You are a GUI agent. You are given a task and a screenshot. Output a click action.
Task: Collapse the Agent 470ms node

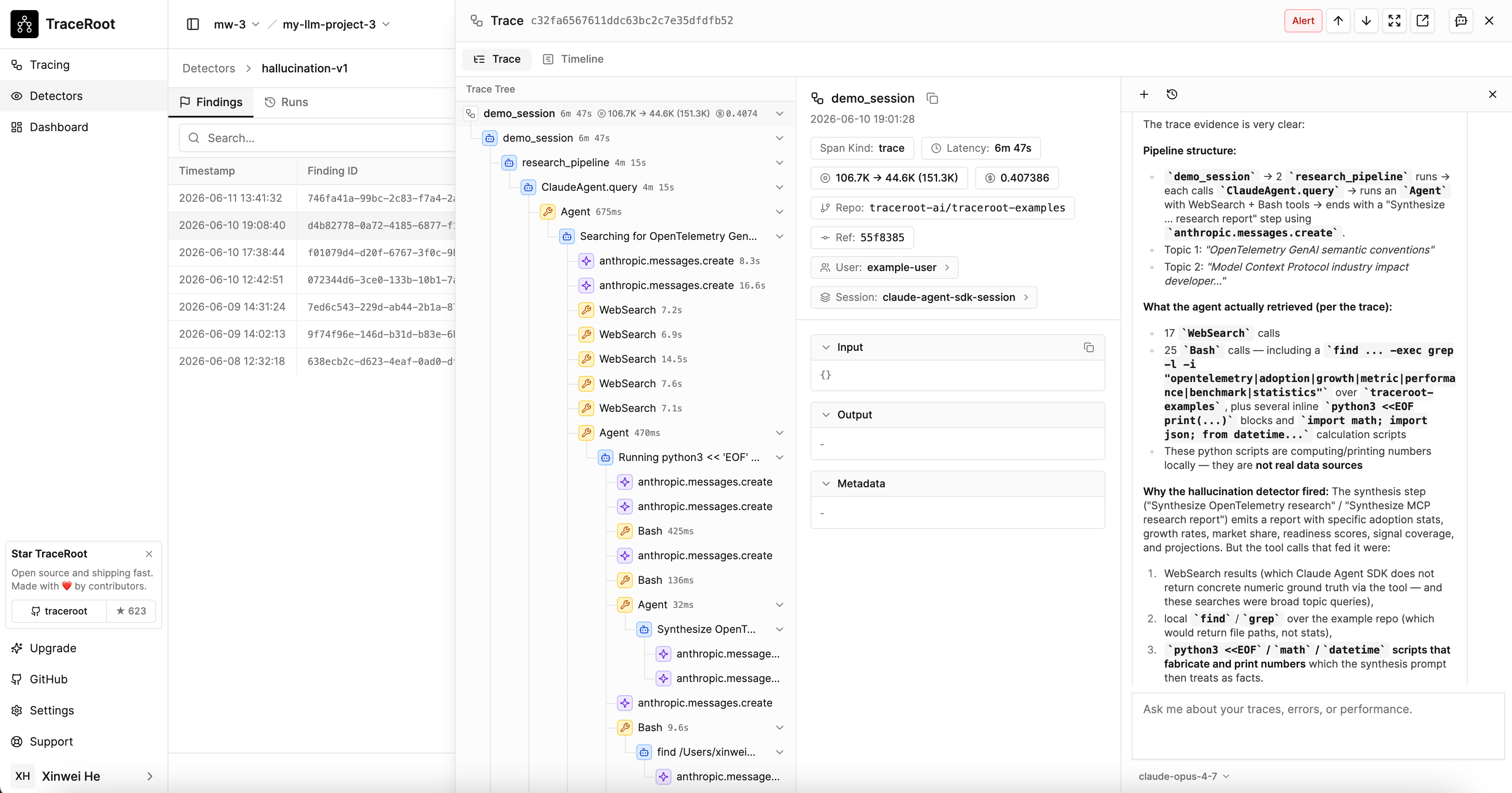(x=780, y=432)
